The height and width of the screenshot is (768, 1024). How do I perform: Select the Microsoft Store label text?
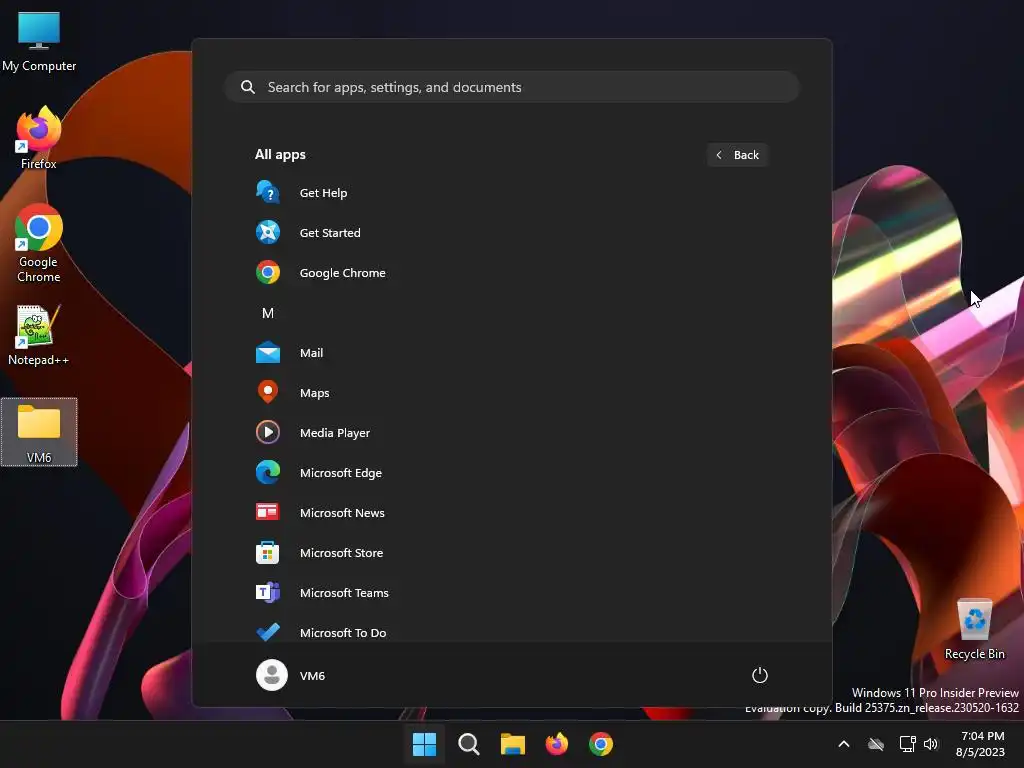[x=342, y=552]
